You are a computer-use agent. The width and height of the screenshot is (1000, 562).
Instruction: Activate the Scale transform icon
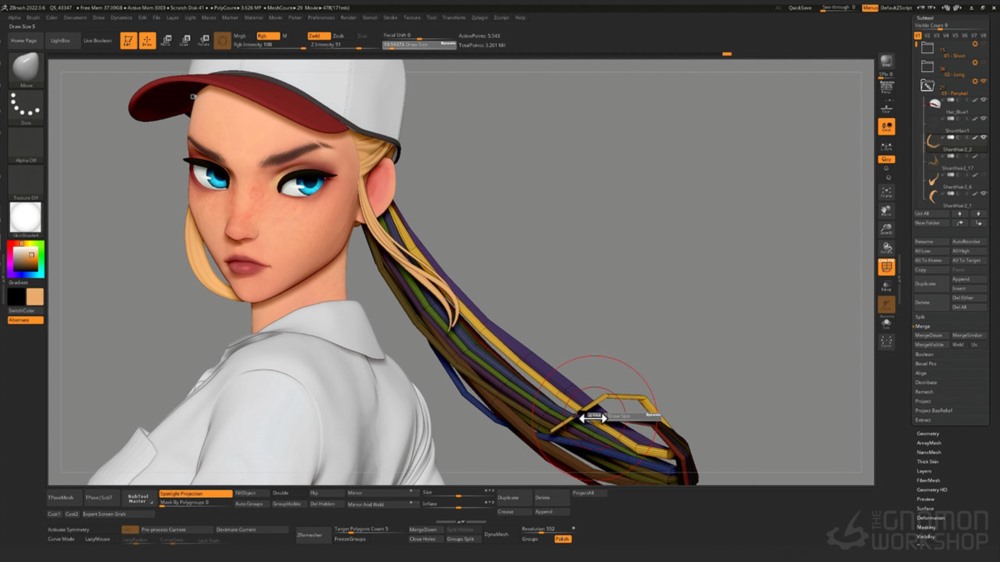(x=185, y=41)
